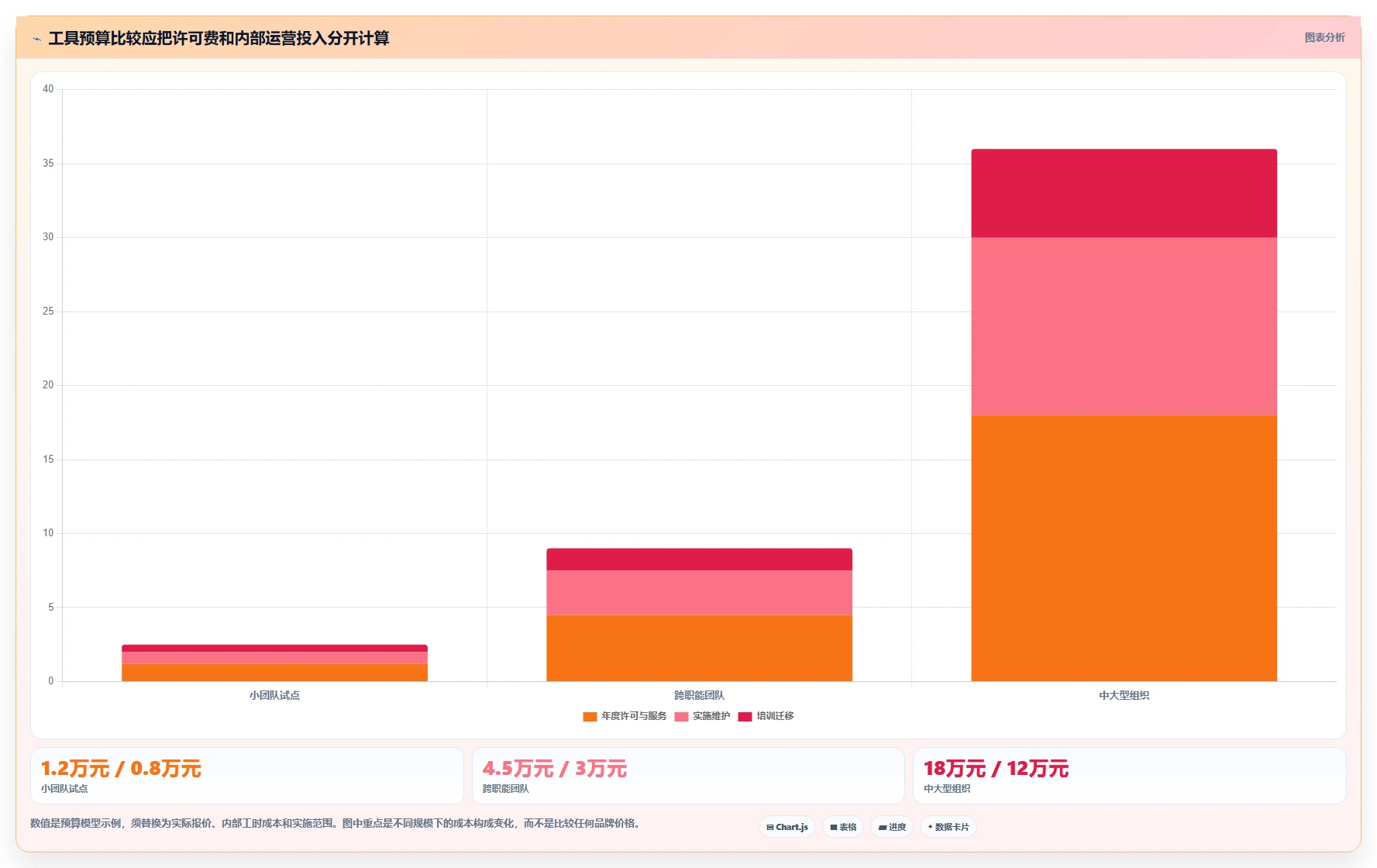
Task: Click the small icon before the chart title
Action: pos(36,39)
